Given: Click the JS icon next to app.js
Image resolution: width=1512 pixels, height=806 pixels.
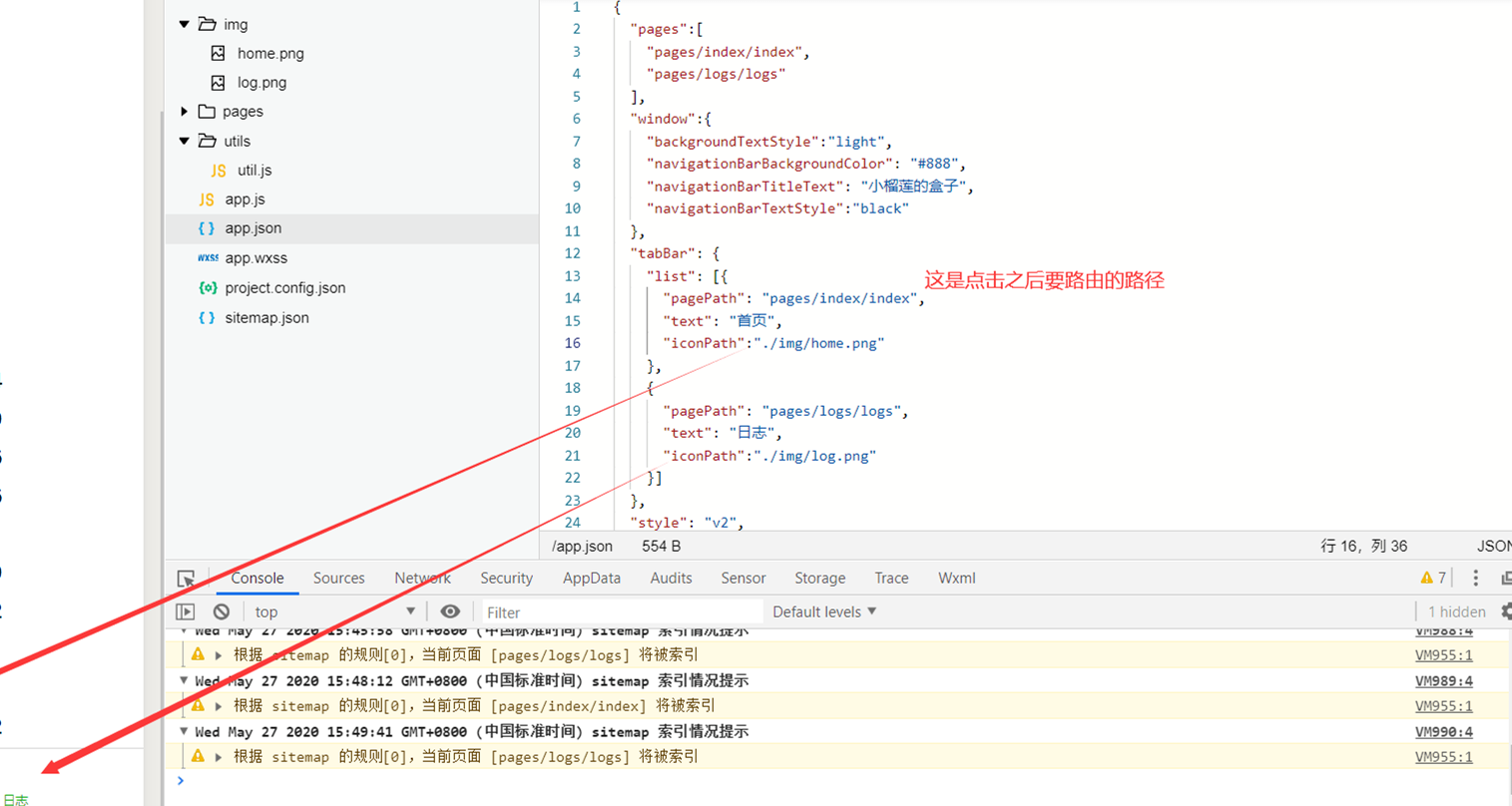Looking at the screenshot, I should pos(207,200).
